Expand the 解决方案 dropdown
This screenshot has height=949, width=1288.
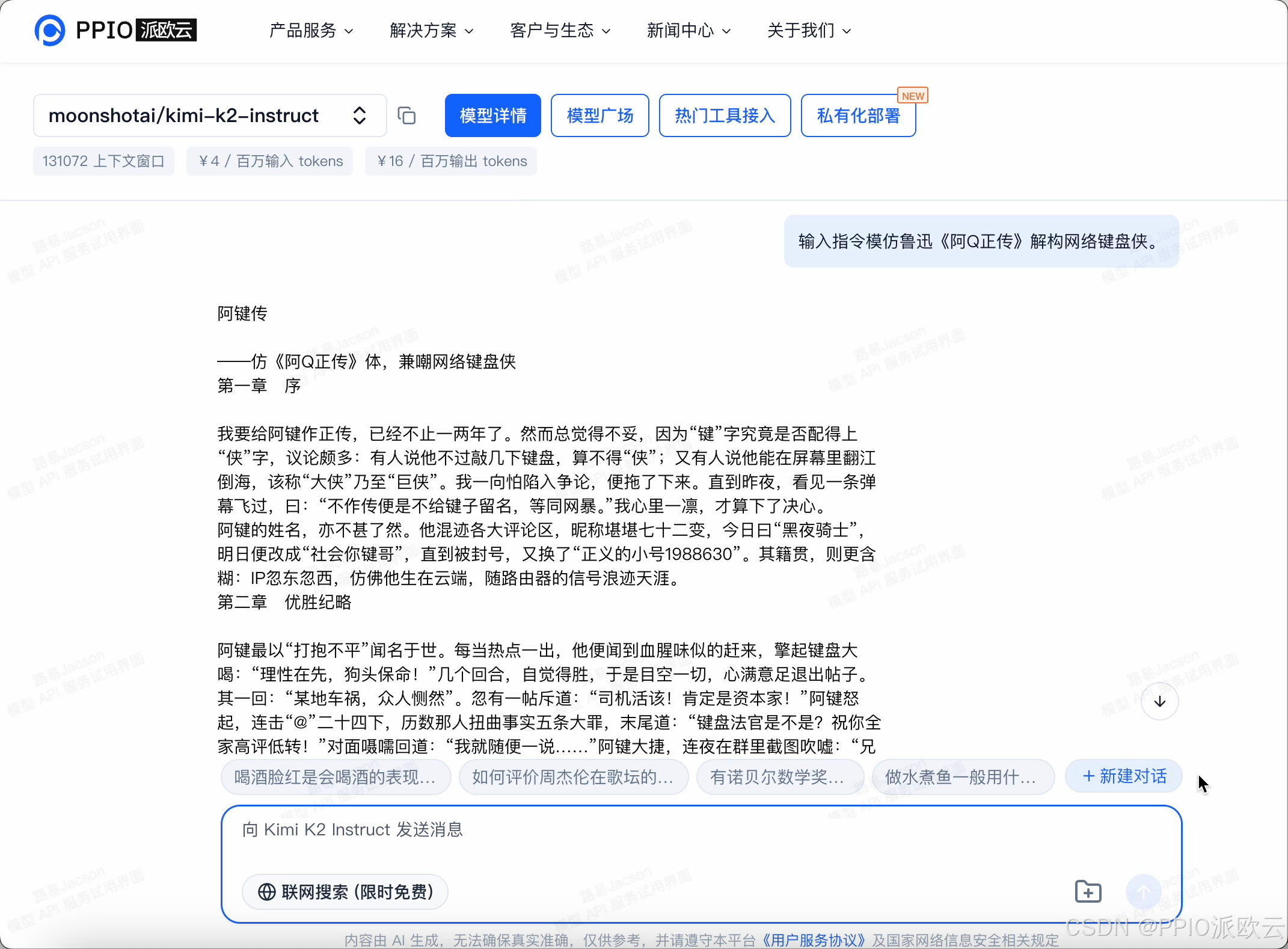431,30
